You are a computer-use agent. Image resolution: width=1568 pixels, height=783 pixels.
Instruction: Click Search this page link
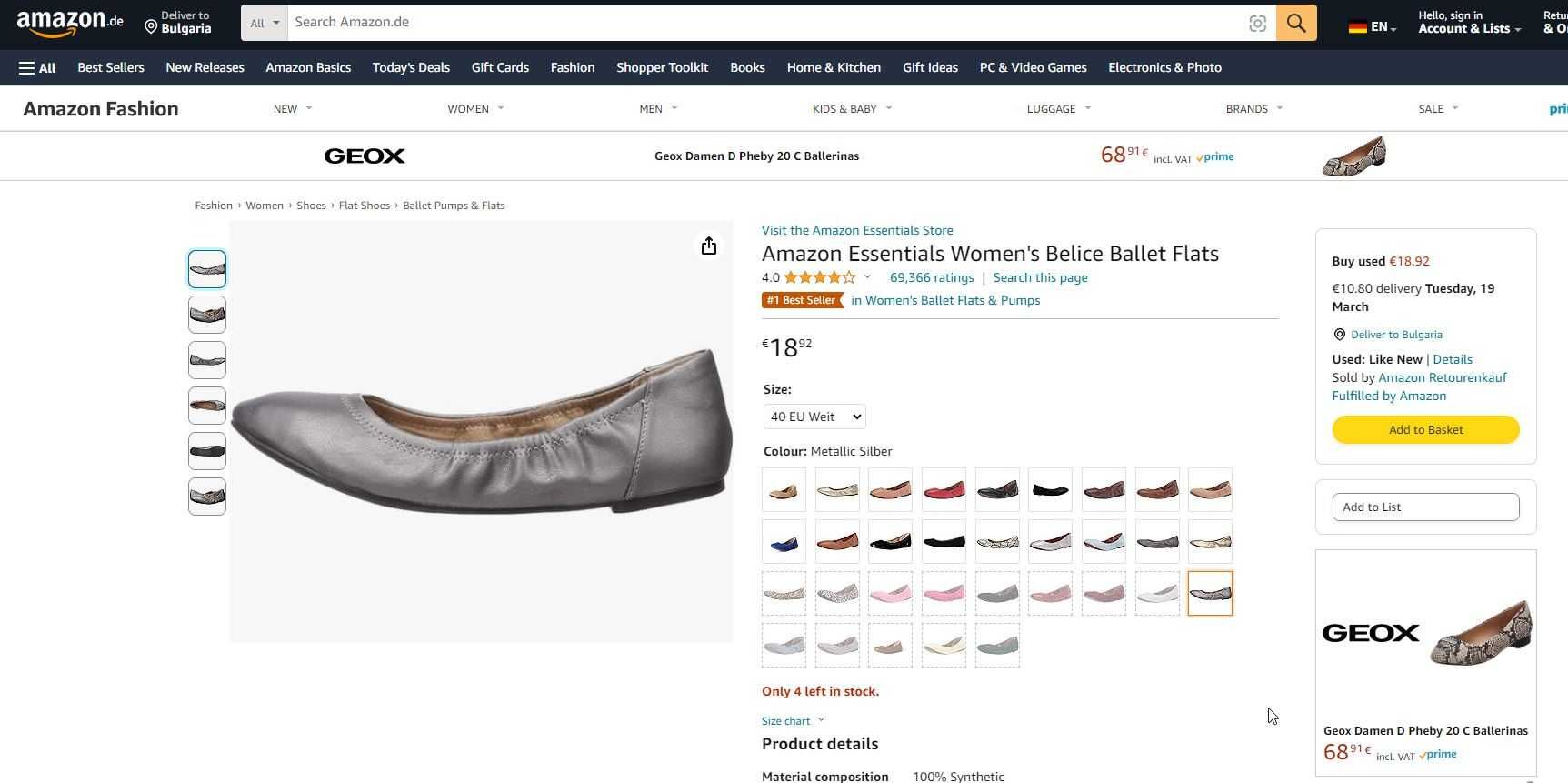[x=1040, y=278]
